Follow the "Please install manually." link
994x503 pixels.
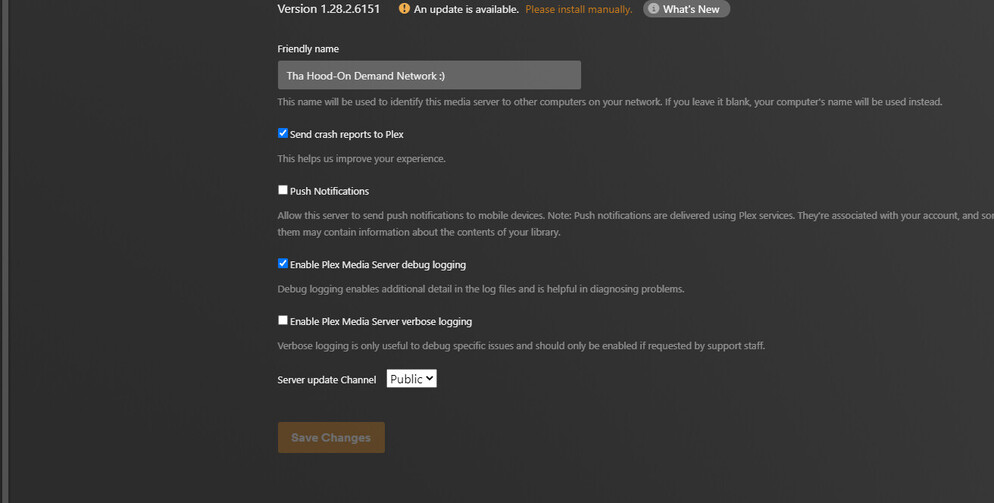578,10
